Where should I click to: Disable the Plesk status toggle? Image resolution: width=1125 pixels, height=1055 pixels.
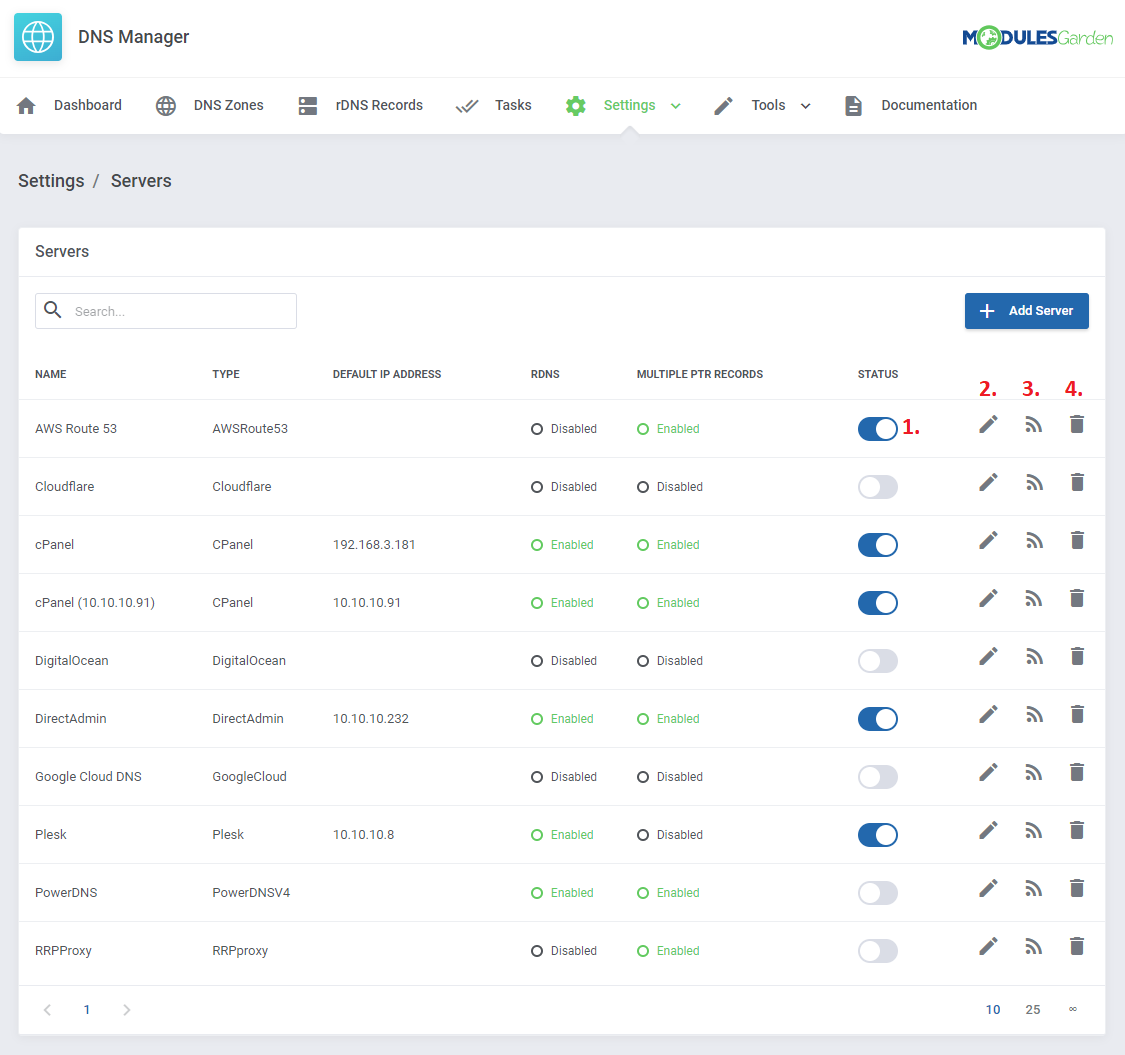877,835
